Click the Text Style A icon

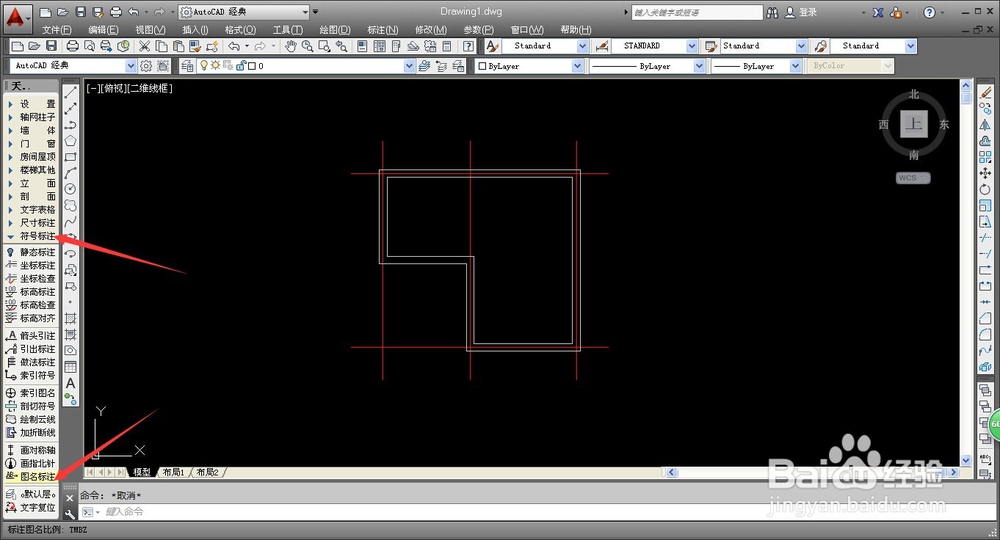tap(492, 46)
